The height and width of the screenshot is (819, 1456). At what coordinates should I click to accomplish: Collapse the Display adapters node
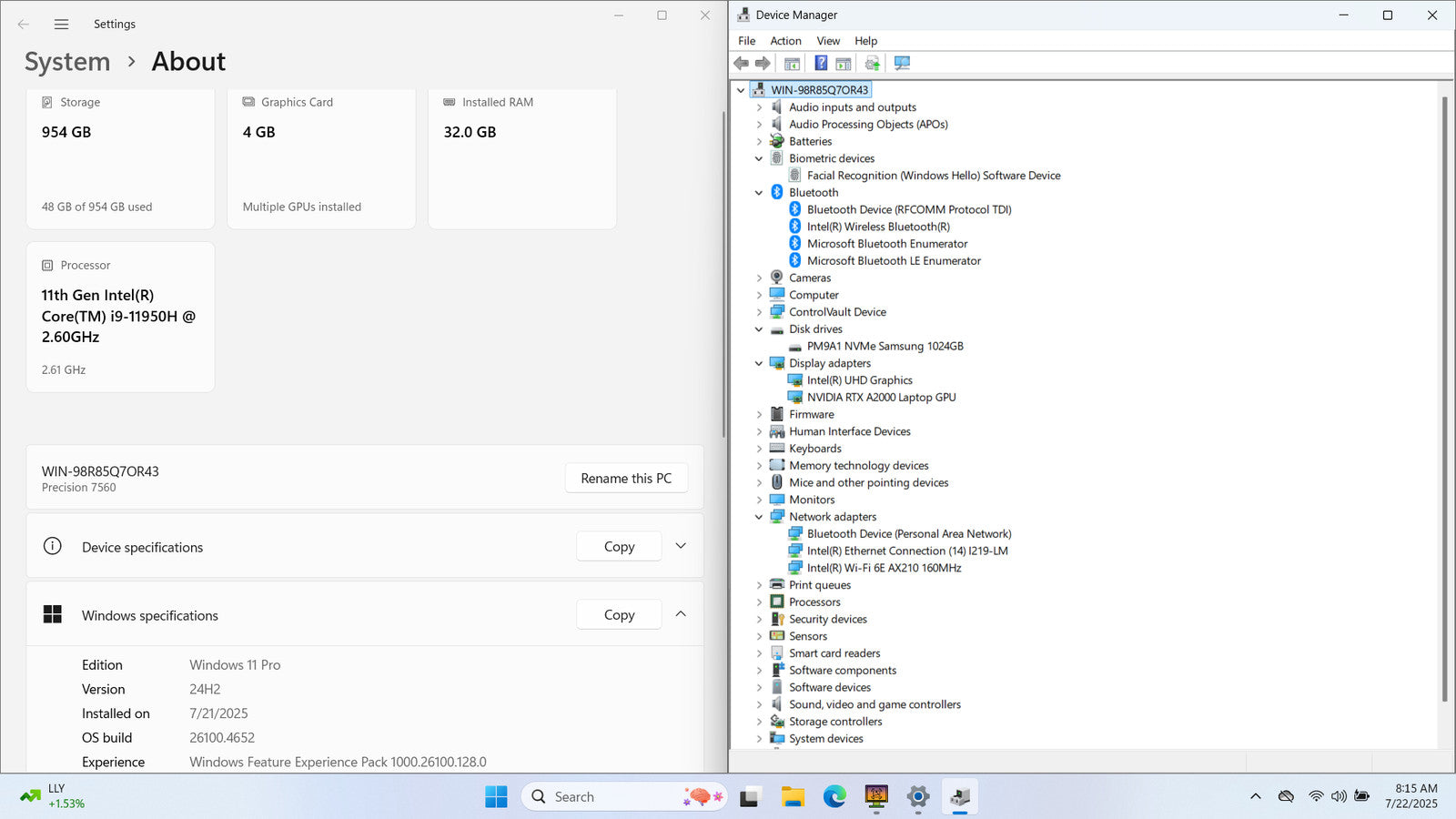tap(759, 363)
